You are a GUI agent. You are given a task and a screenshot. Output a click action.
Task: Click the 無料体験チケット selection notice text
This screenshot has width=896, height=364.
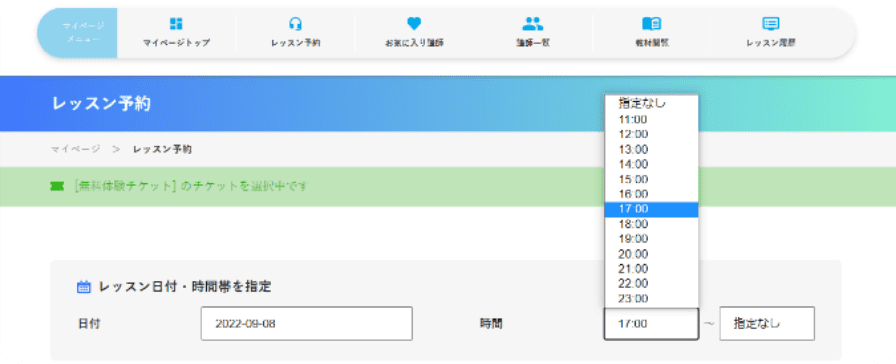coord(191,186)
